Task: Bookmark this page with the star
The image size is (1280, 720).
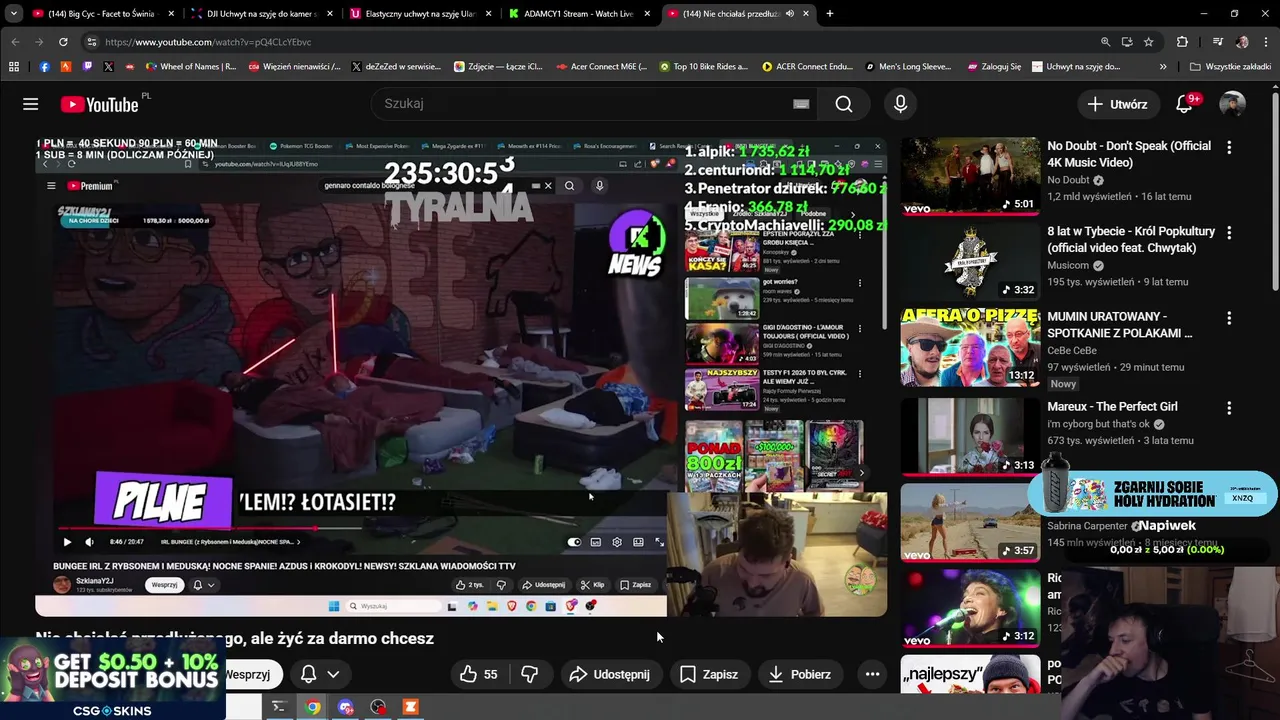Action: click(x=1149, y=42)
